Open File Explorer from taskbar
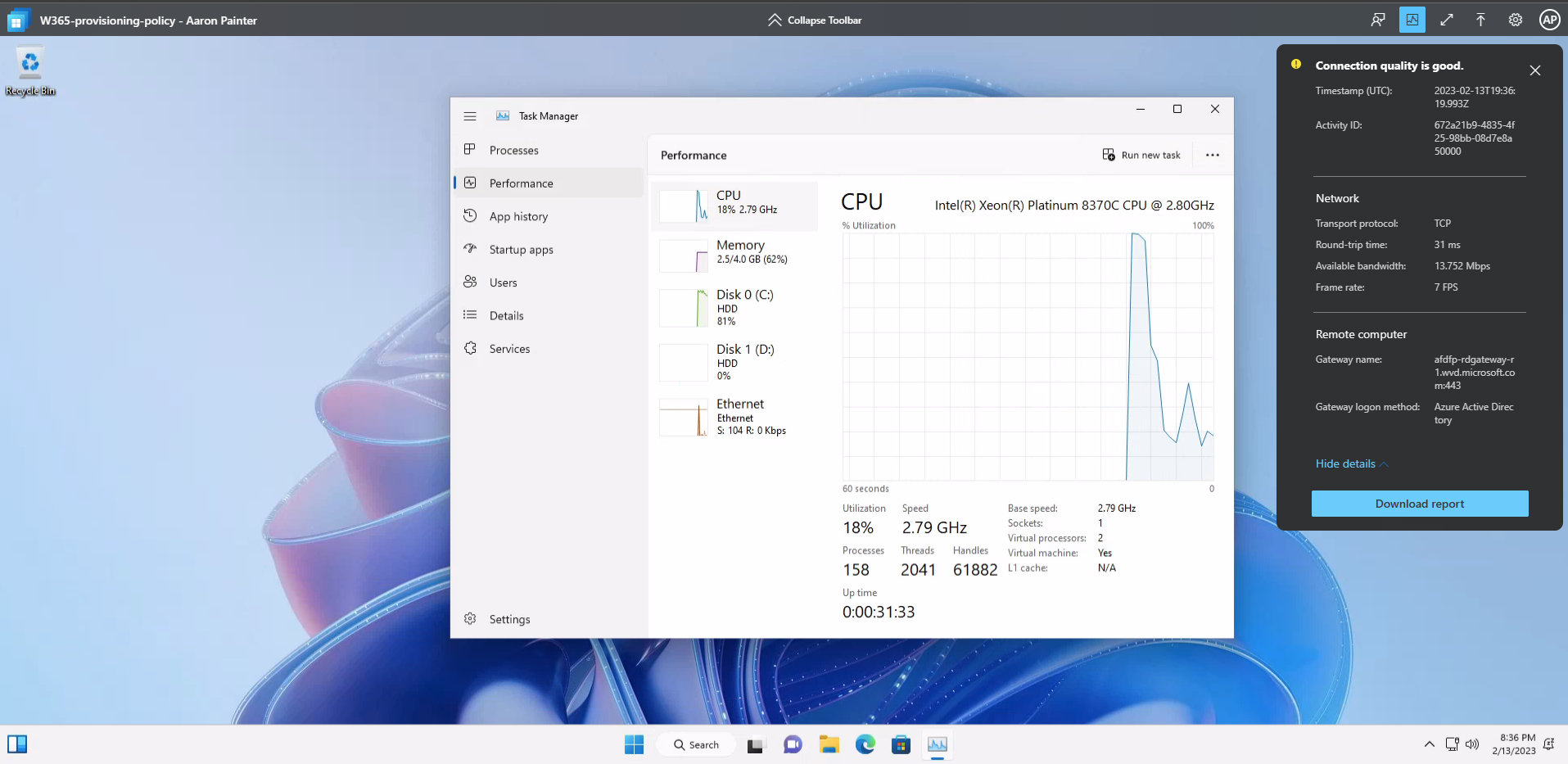1568x764 pixels. [829, 745]
